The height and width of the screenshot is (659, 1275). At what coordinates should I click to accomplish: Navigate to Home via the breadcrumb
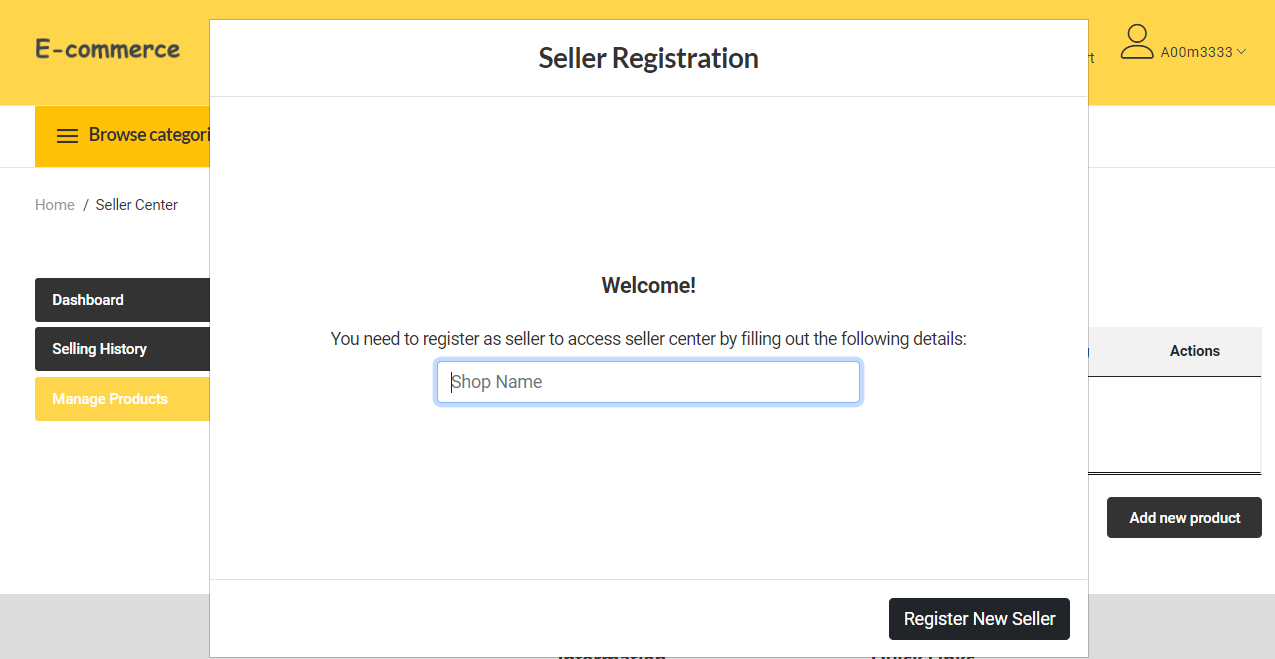click(55, 204)
